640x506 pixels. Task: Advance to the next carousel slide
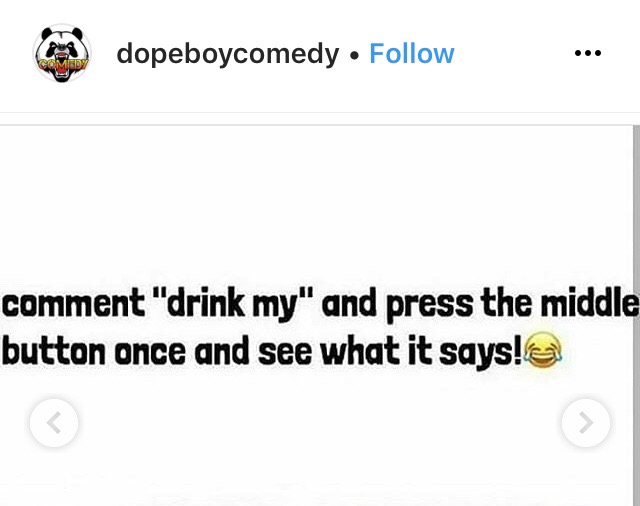pos(586,423)
